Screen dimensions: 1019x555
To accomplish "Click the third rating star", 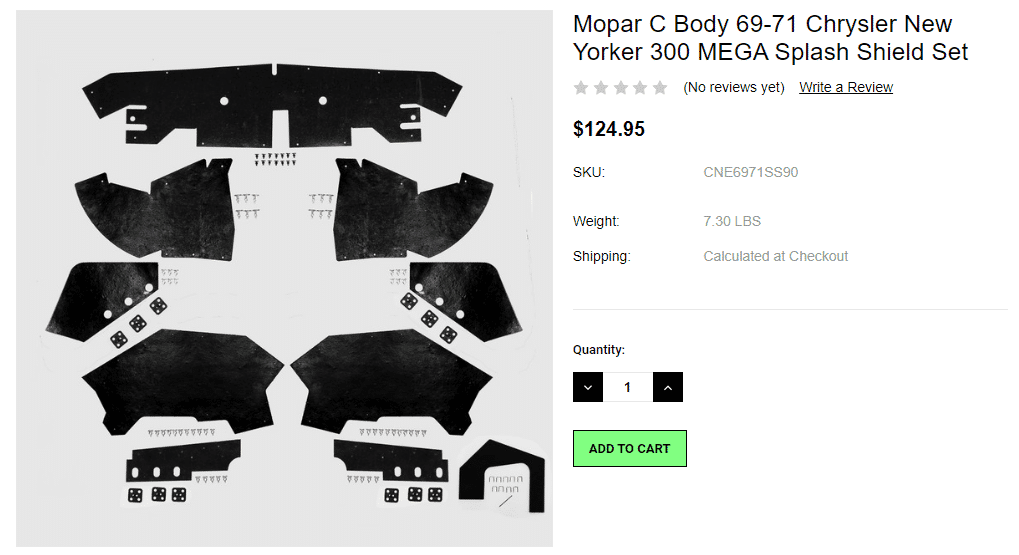I will pyautogui.click(x=621, y=88).
